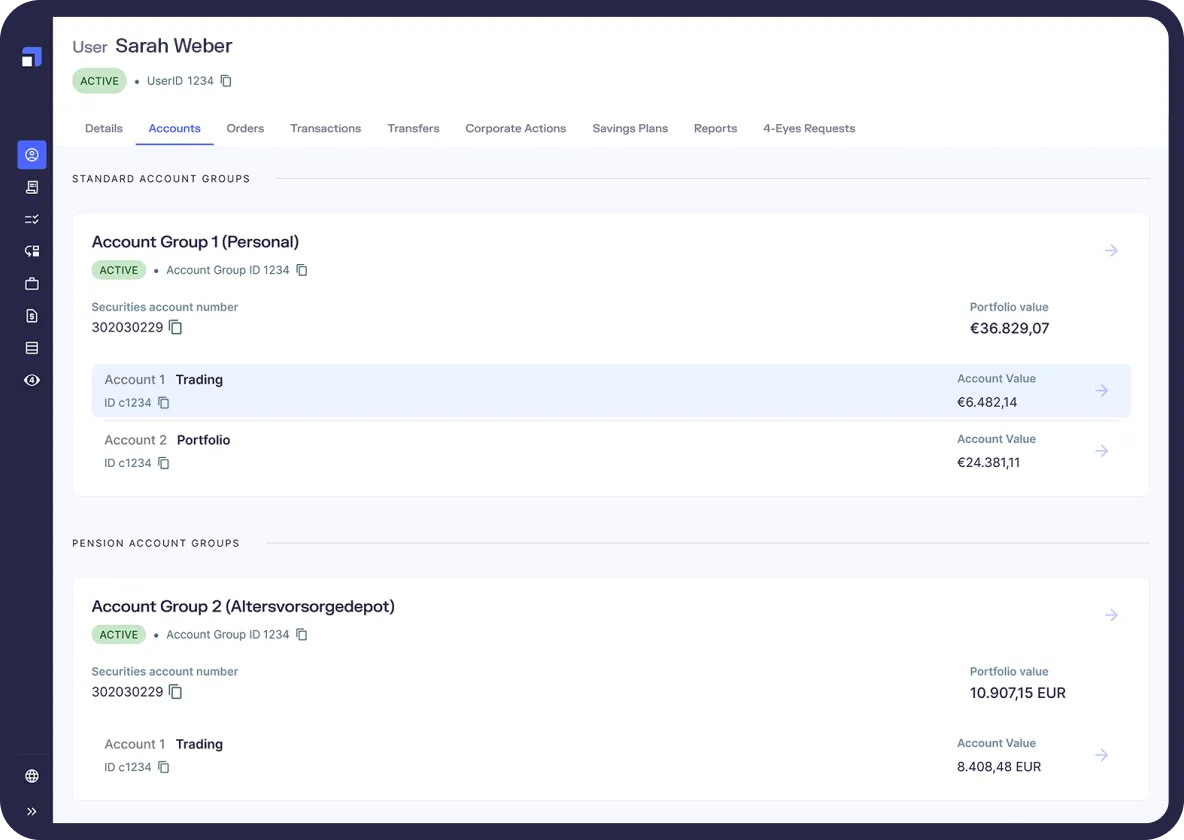Open Account Group 1 (Personal) arrow
This screenshot has width=1184, height=840.
(x=1111, y=250)
